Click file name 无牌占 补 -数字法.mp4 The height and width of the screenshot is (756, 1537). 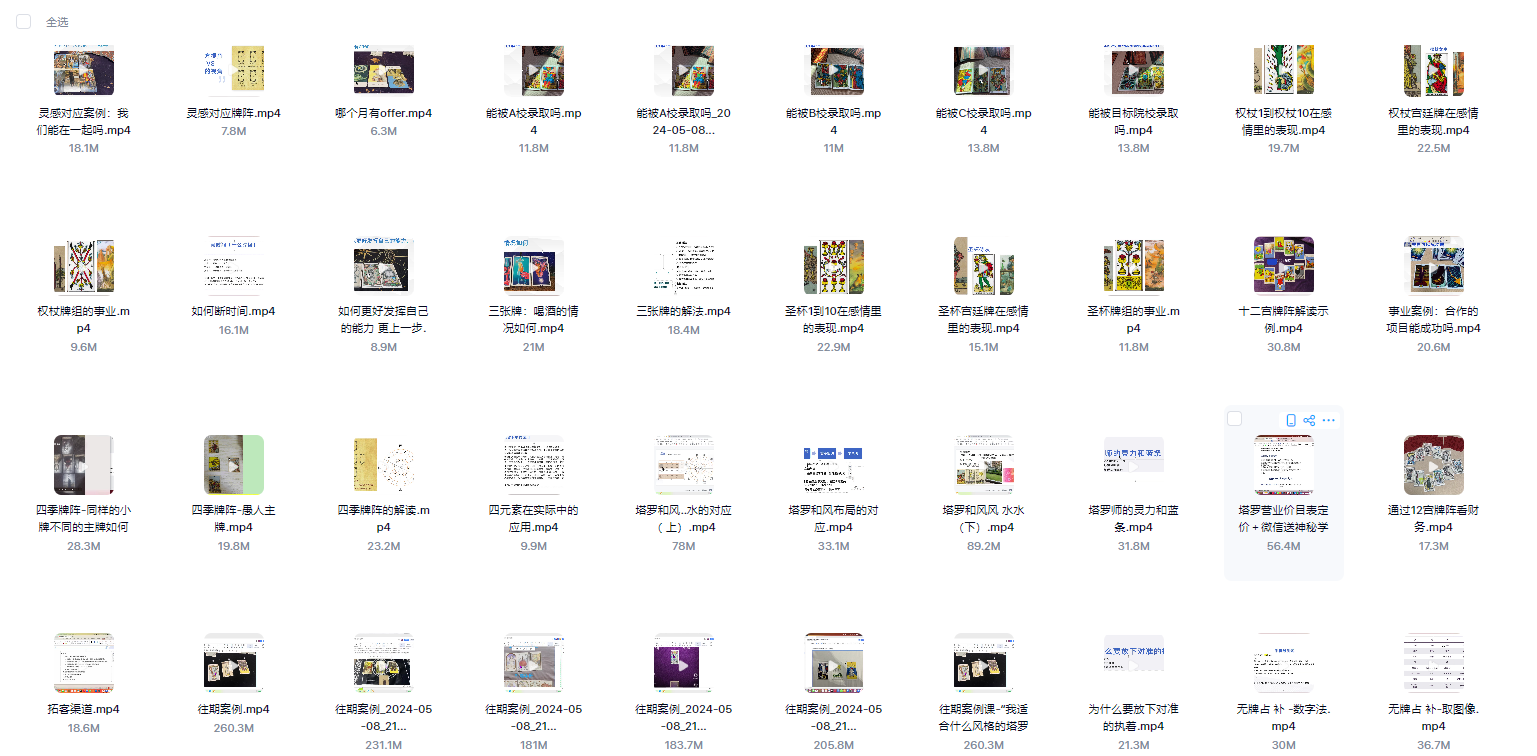click(1284, 717)
